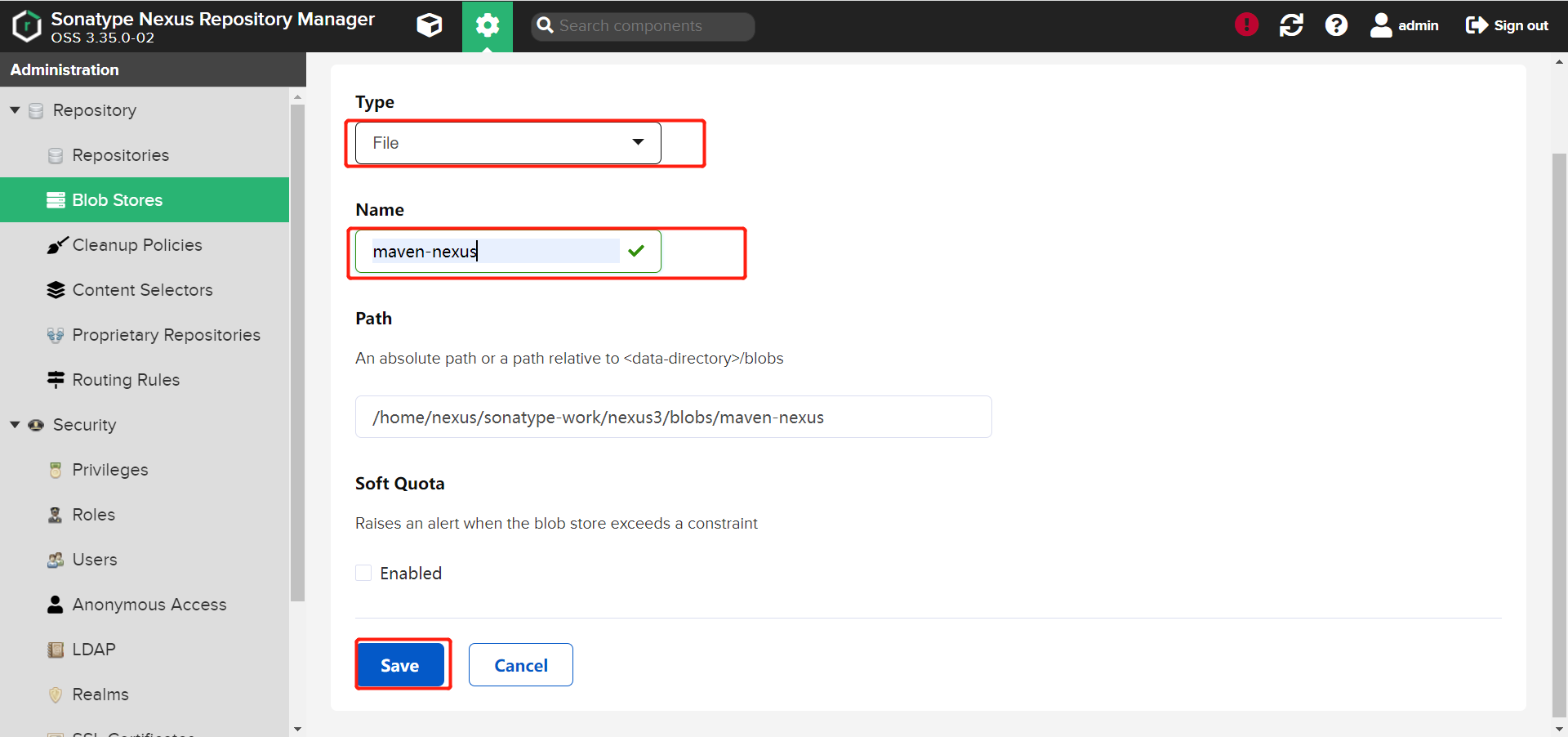The height and width of the screenshot is (737, 1568).
Task: Click the Sonatype Nexus Repository Manager title
Action: [213, 19]
